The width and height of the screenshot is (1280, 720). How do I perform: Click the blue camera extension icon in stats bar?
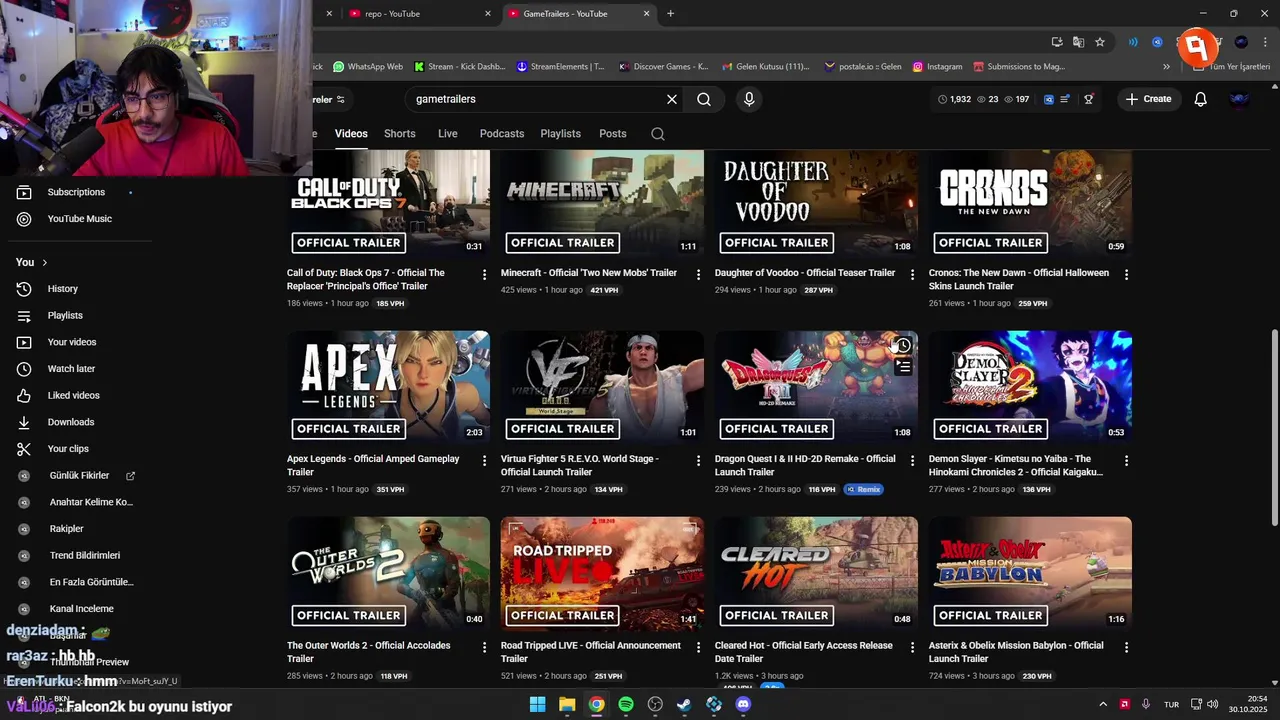(1049, 99)
